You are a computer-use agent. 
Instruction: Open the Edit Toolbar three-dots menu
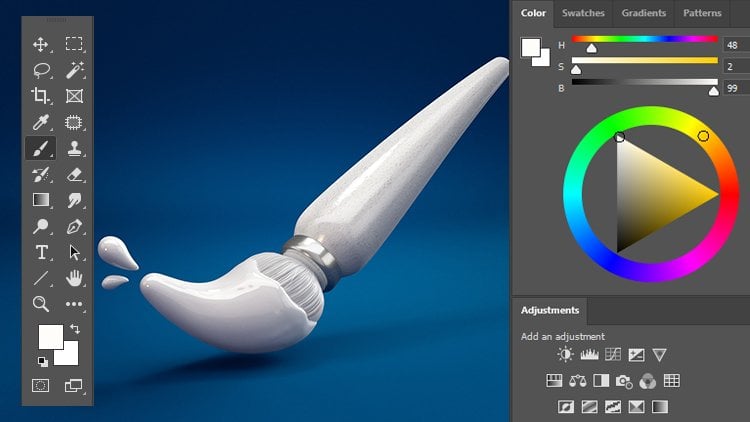point(74,304)
